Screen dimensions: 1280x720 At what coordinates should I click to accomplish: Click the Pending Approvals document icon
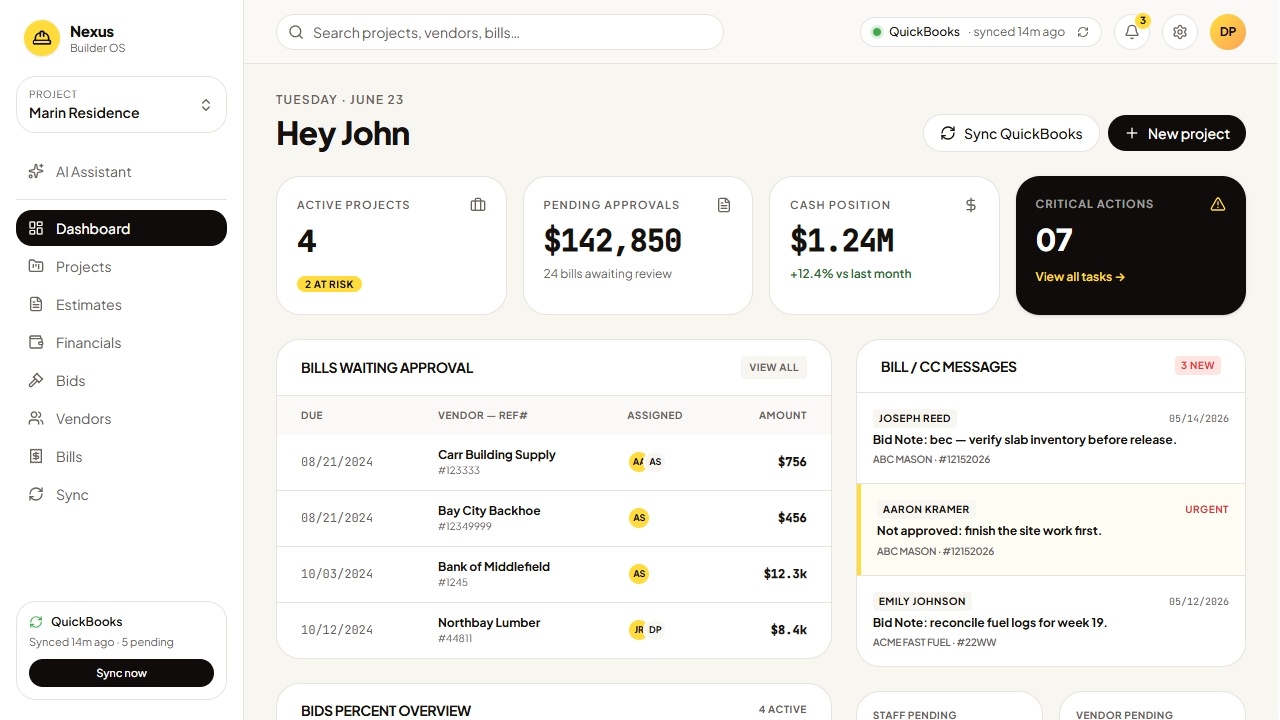(724, 205)
